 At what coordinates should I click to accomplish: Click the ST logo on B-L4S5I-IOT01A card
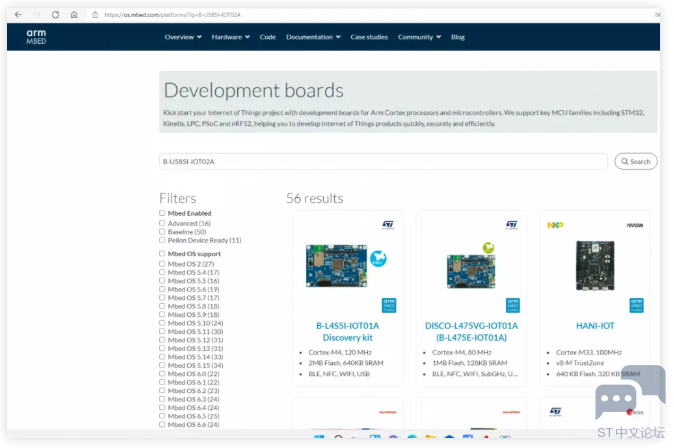coord(388,225)
